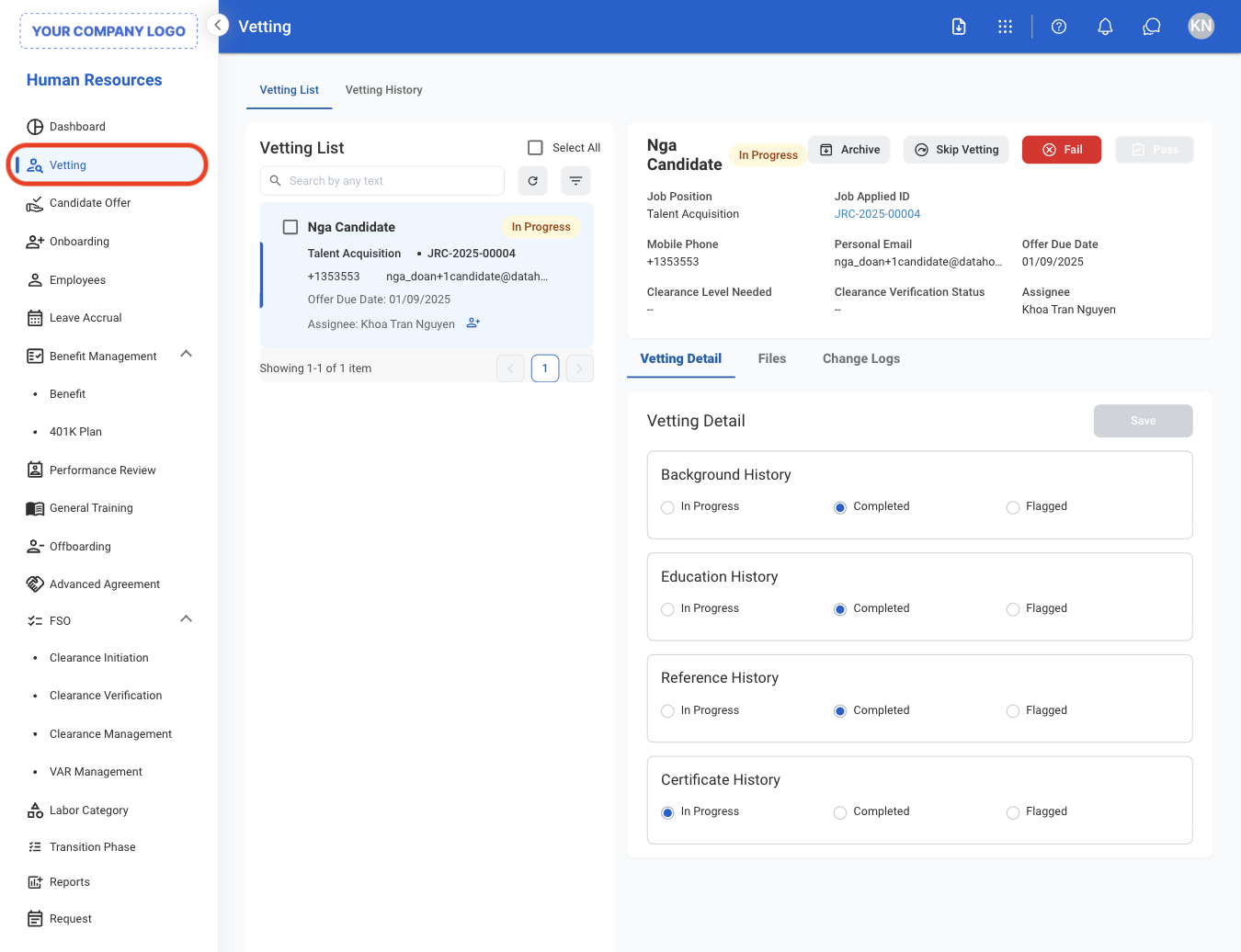Click the Search by any text field

coord(382,181)
